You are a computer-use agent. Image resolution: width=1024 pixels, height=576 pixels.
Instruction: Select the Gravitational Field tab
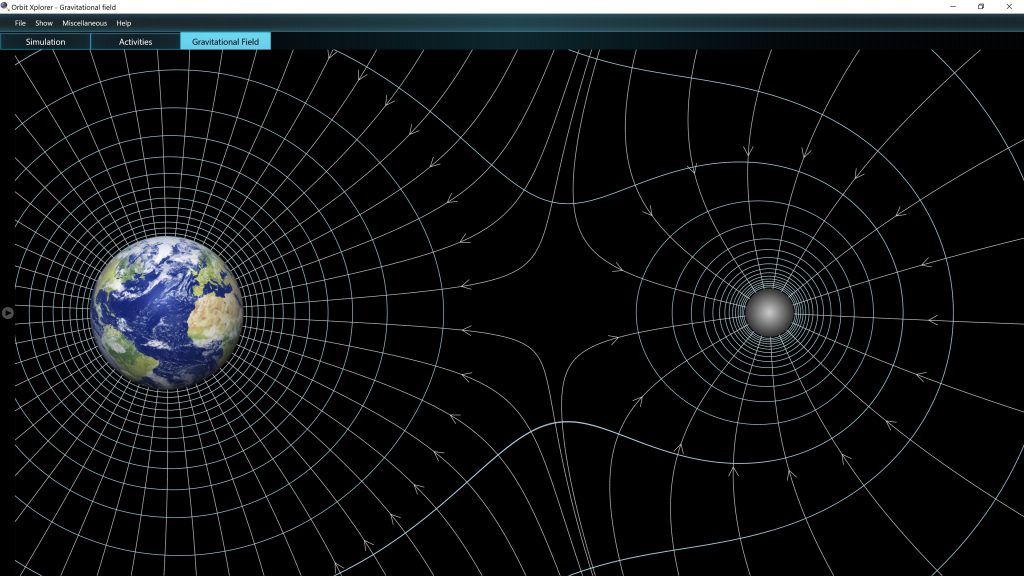pos(225,41)
